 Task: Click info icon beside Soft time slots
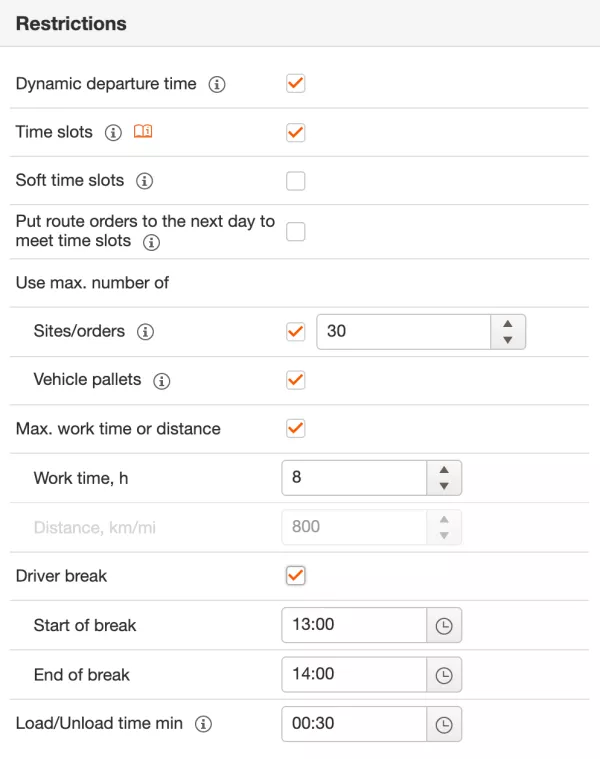(144, 181)
